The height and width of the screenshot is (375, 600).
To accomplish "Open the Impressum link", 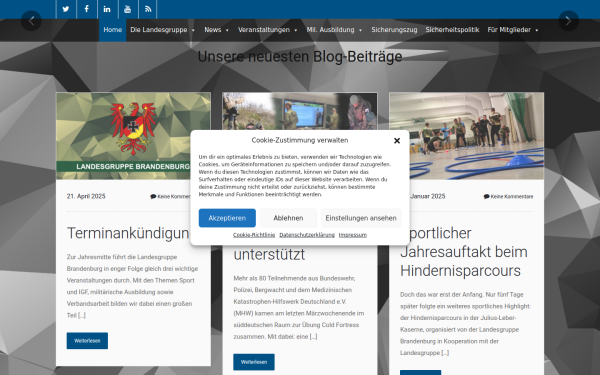I will pos(353,235).
